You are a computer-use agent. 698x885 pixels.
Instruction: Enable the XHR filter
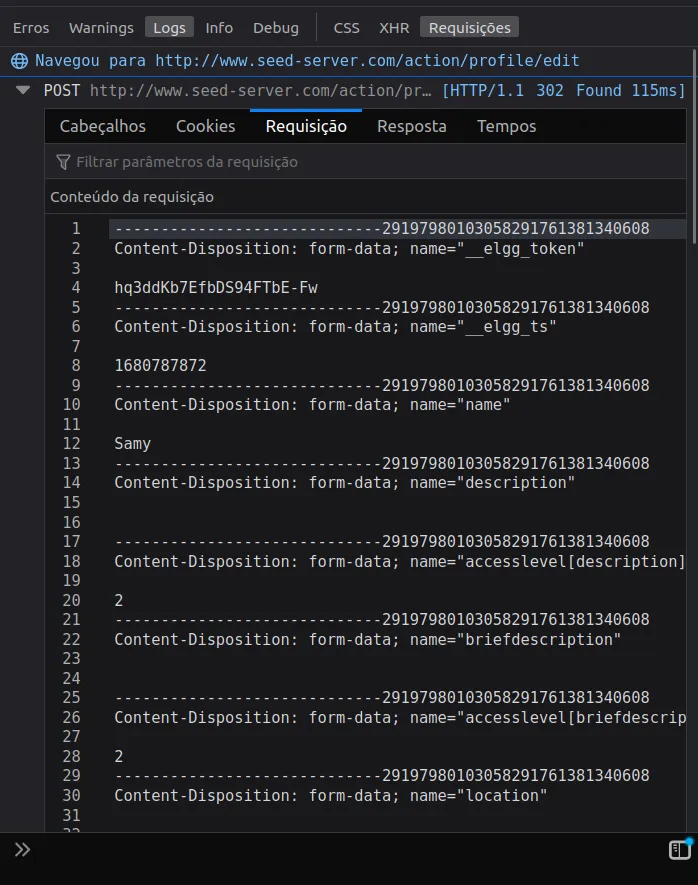coord(393,28)
